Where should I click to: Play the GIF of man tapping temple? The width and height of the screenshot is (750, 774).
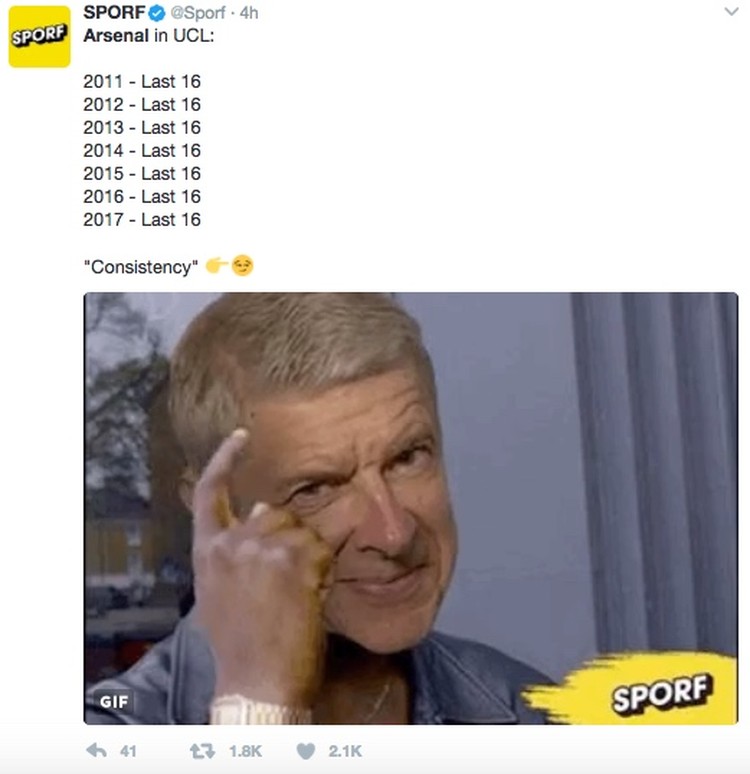pos(411,508)
